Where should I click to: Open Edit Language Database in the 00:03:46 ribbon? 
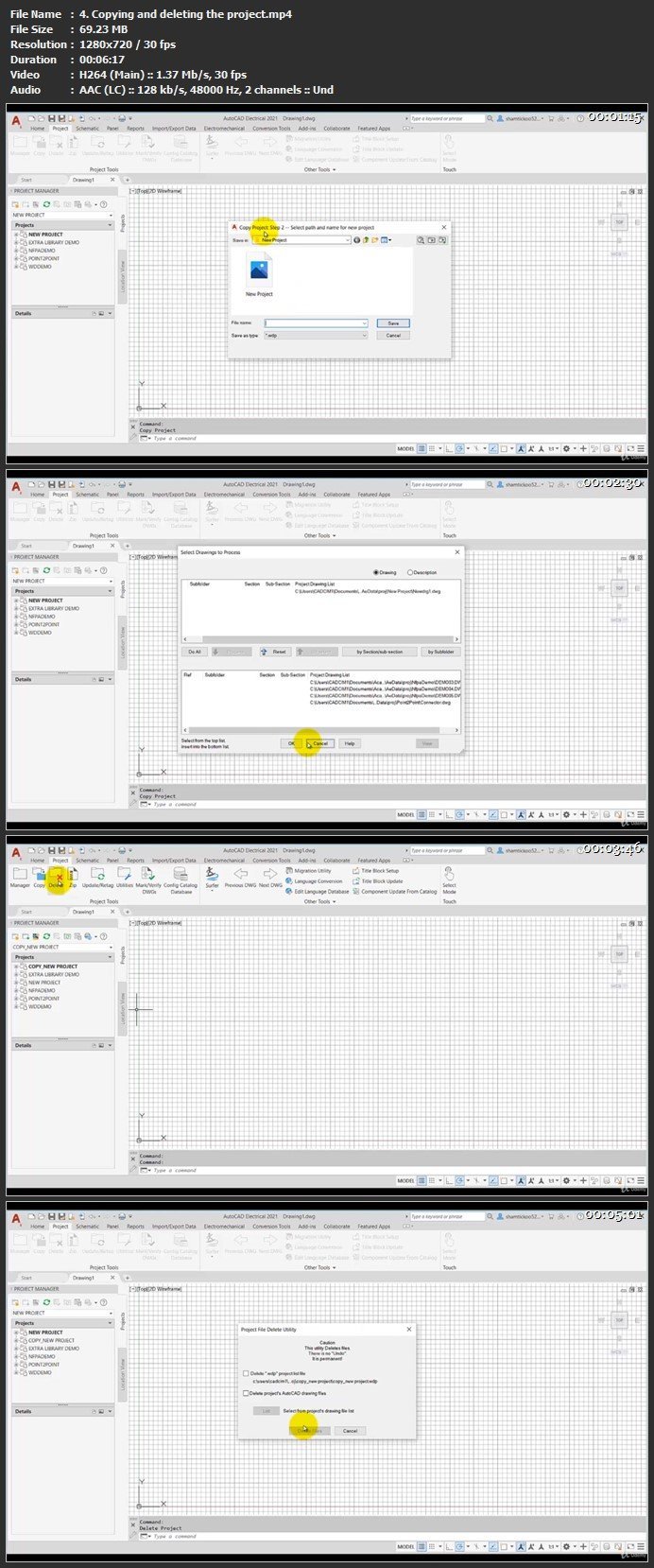click(x=318, y=892)
